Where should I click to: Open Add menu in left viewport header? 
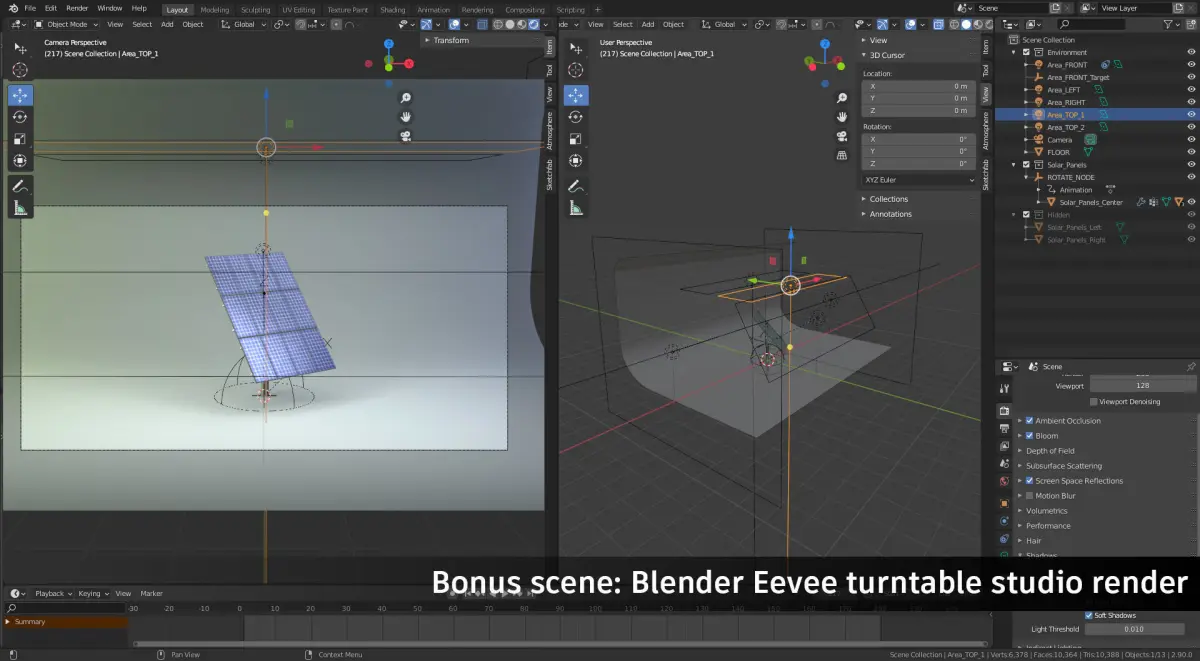[167, 24]
